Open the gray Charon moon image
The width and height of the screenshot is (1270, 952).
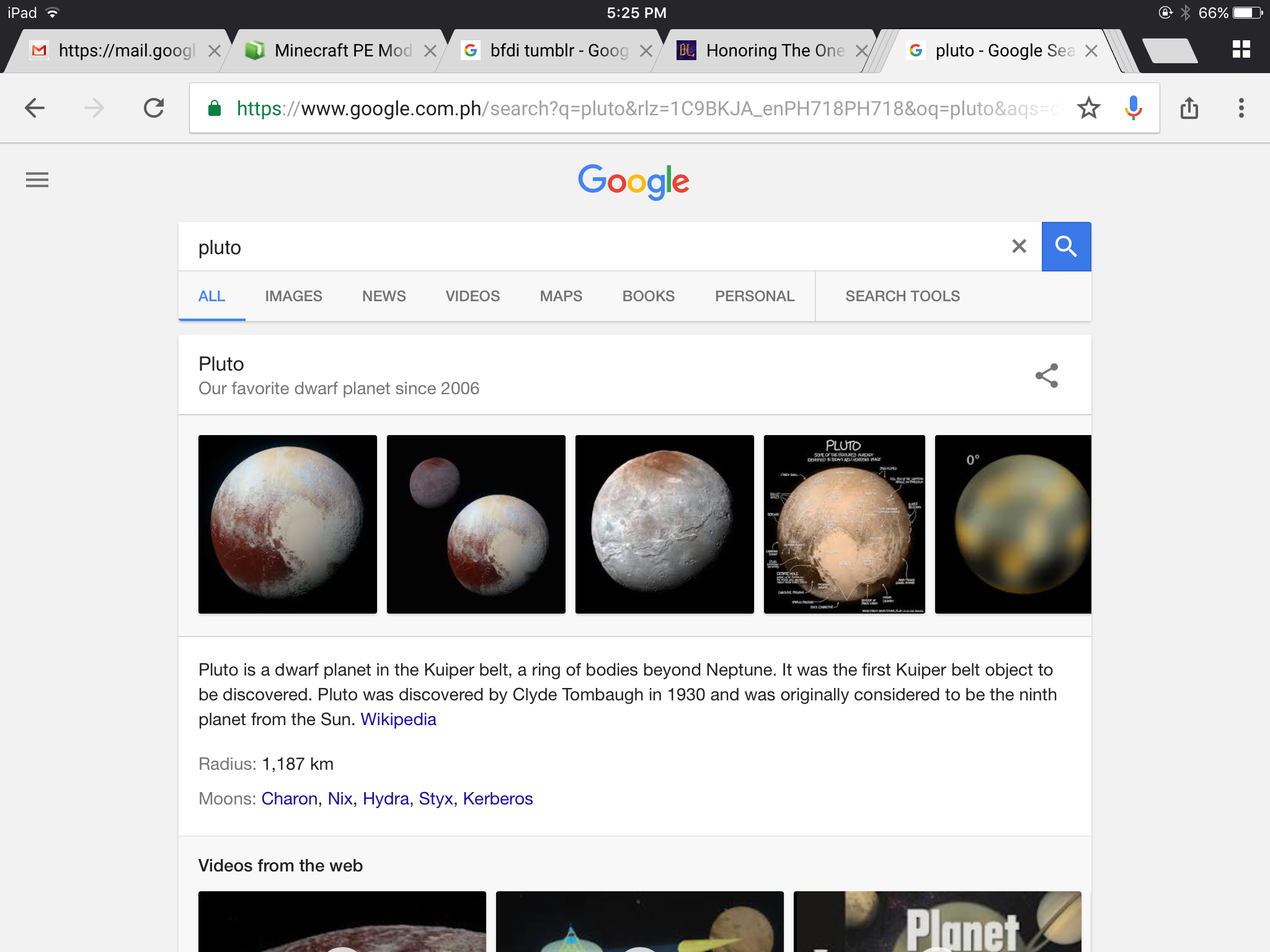tap(665, 524)
